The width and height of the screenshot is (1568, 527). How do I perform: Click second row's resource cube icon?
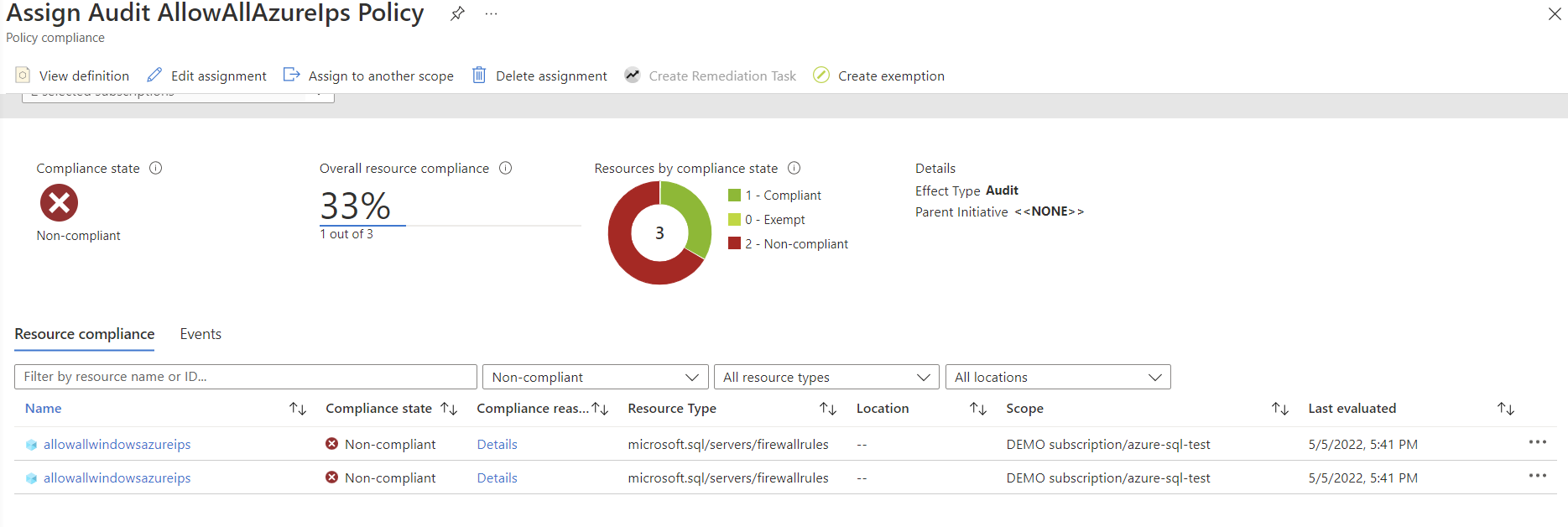pyautogui.click(x=32, y=478)
